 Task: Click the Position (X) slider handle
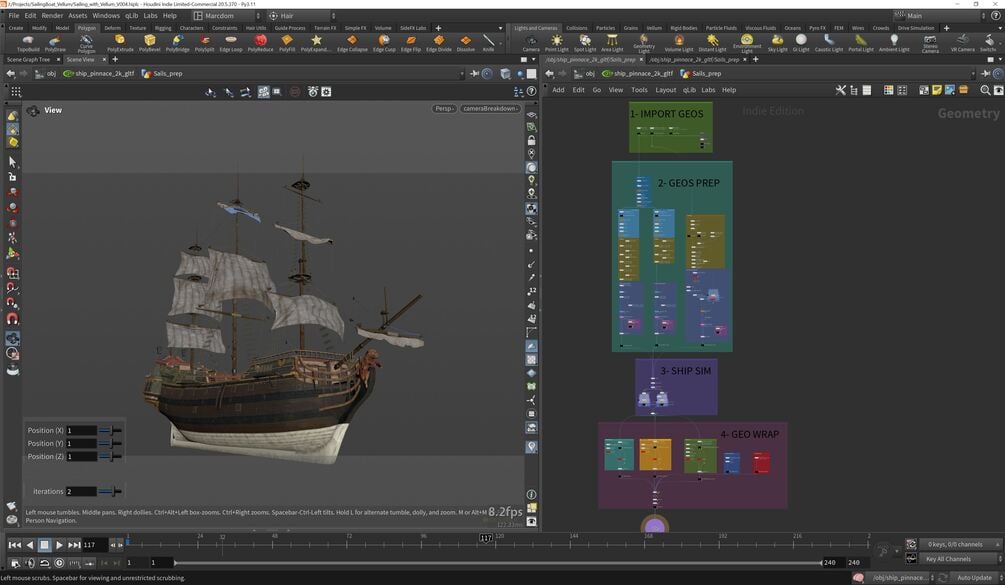coord(112,431)
